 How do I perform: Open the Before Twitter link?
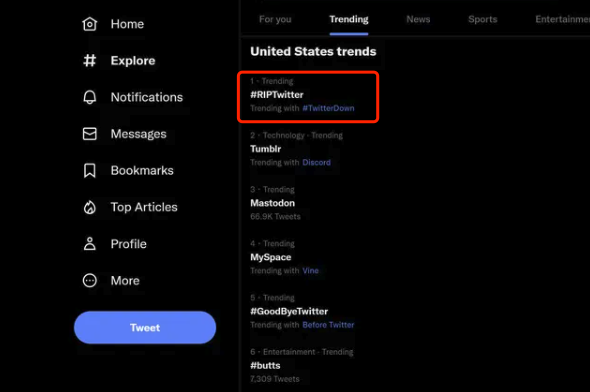328,325
